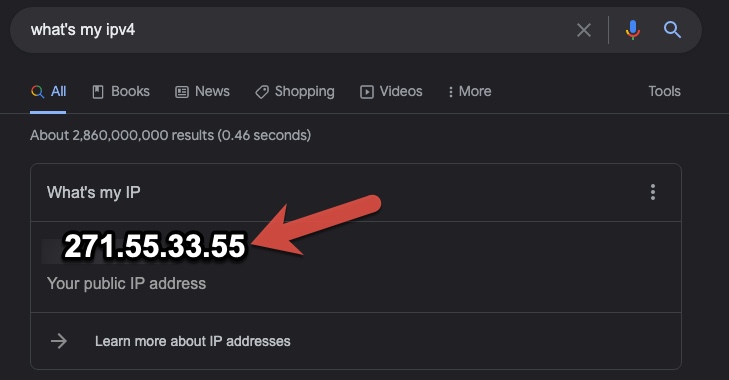
Task: Start voice search with microphone icon
Action: 632,30
